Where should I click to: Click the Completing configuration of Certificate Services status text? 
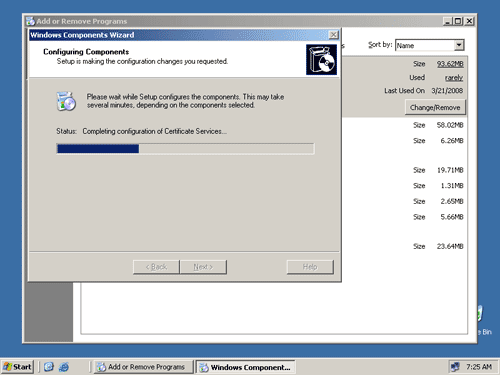tap(155, 131)
